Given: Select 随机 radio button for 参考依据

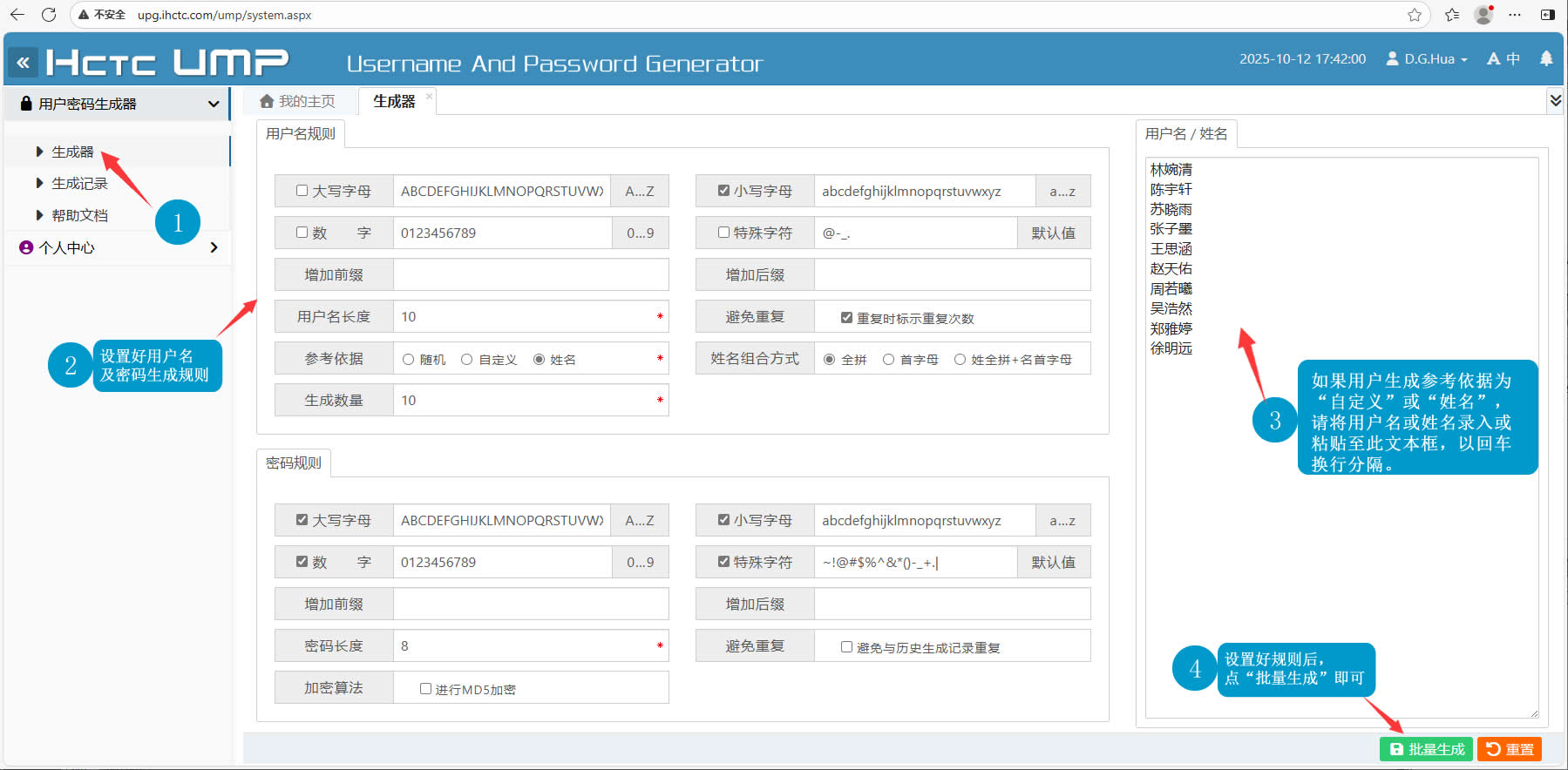Looking at the screenshot, I should (408, 360).
